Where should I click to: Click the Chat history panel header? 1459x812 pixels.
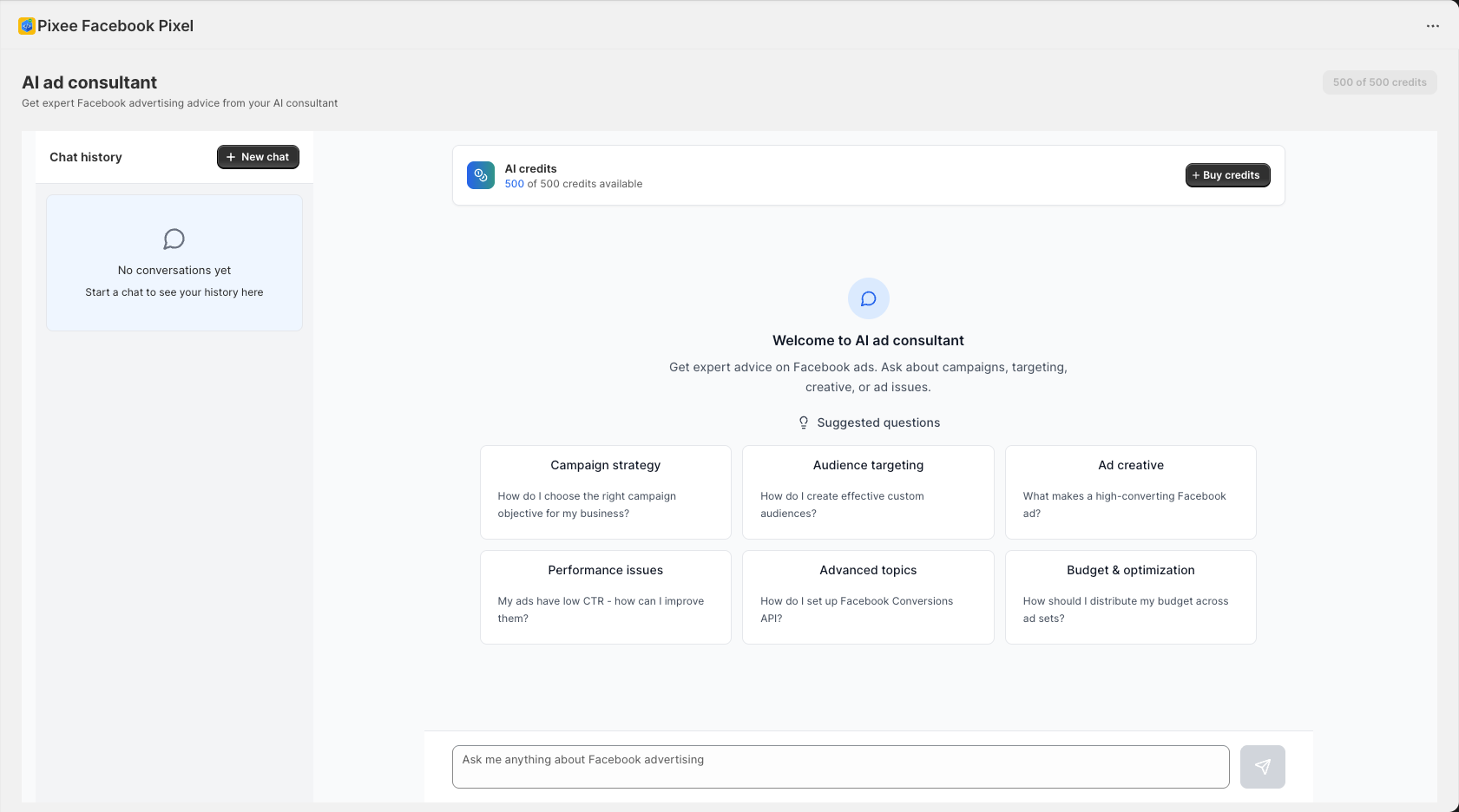click(x=85, y=157)
